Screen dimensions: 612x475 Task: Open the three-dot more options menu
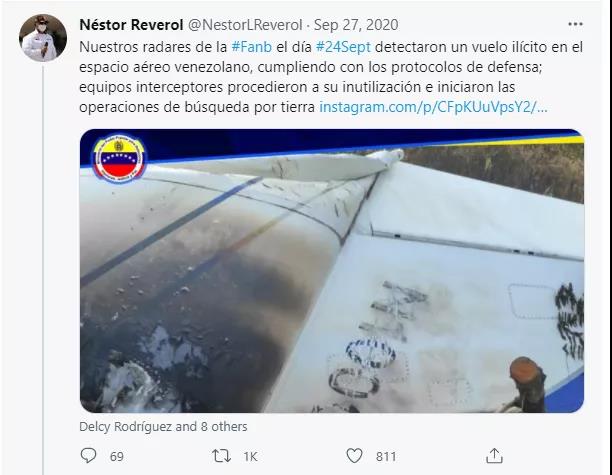coord(575,24)
